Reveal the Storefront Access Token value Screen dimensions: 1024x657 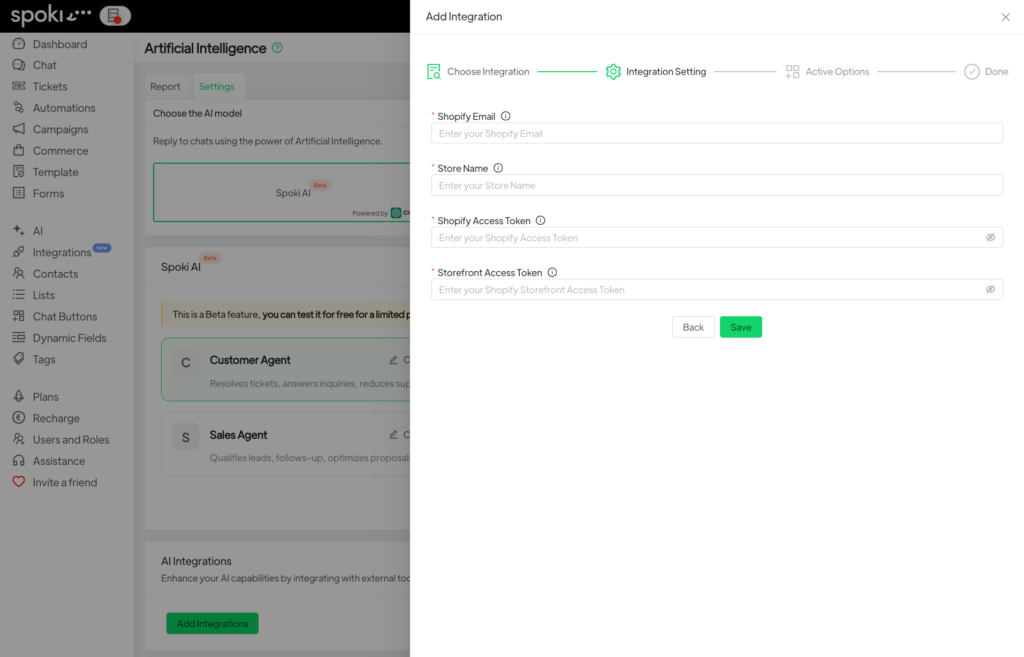coord(990,290)
